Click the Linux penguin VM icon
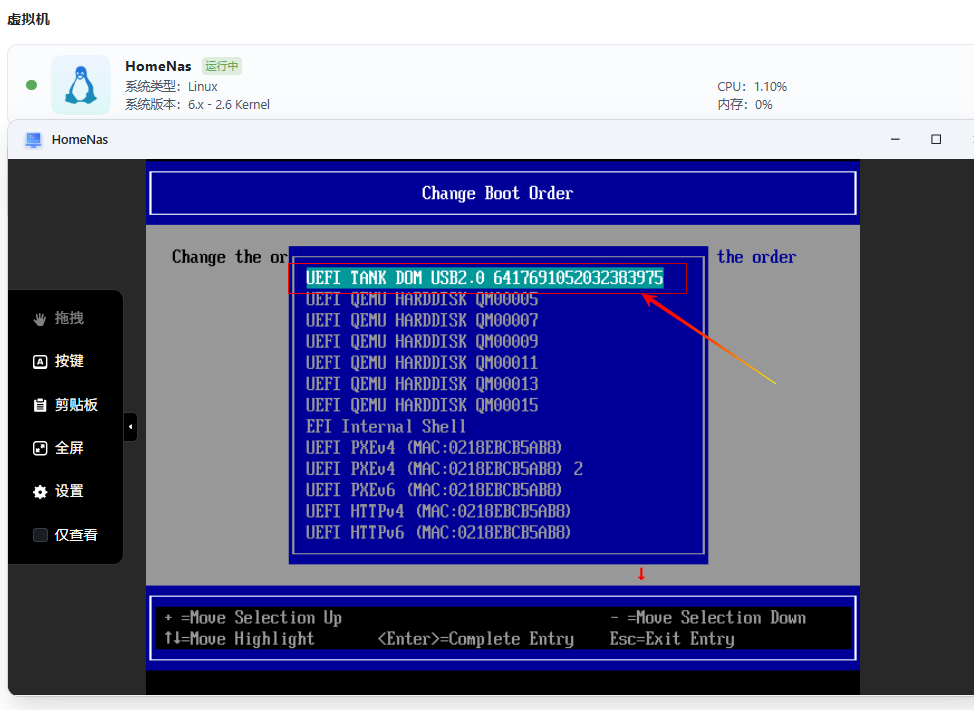 81,85
